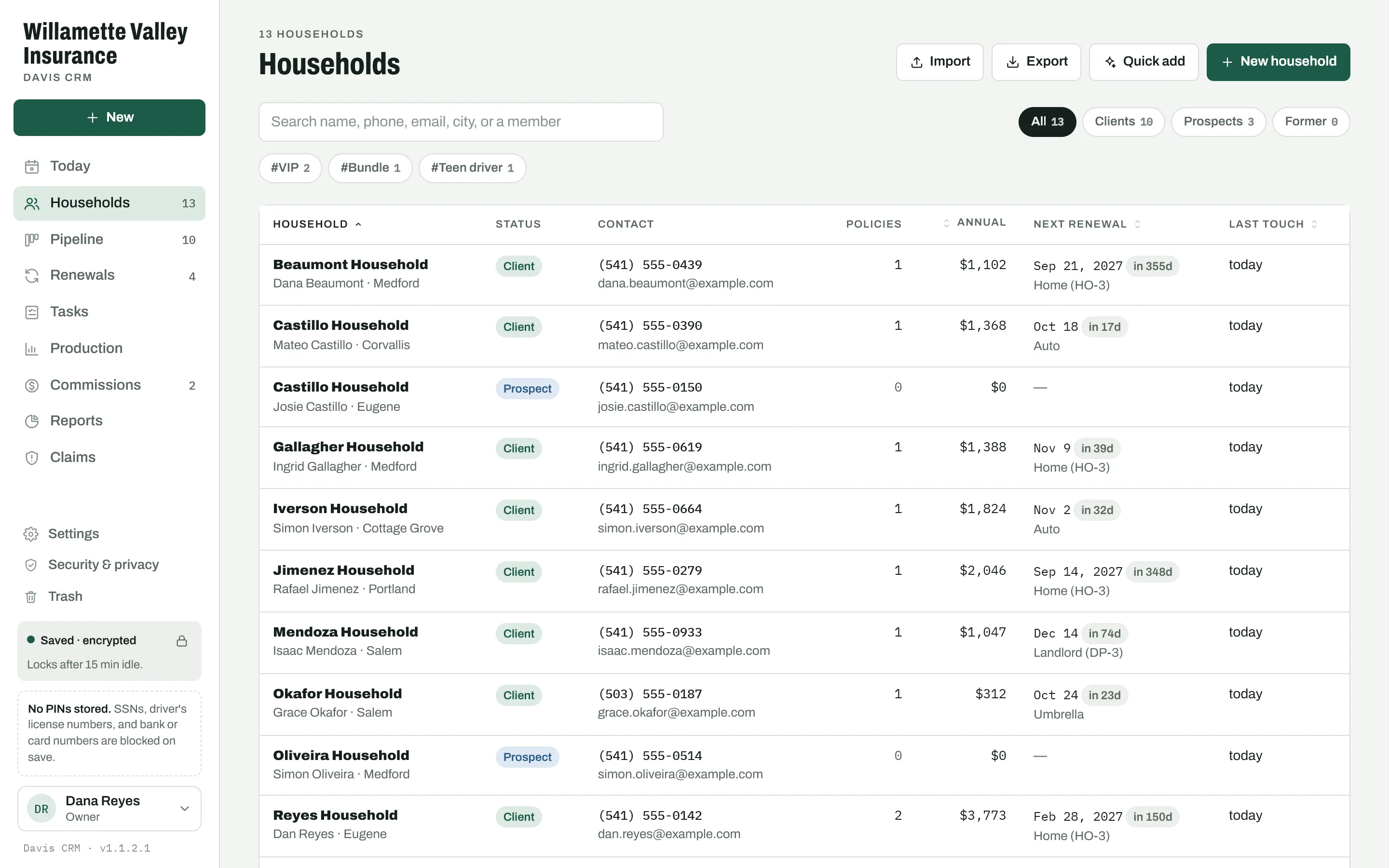Click the Security & privacy shield icon

(31, 565)
